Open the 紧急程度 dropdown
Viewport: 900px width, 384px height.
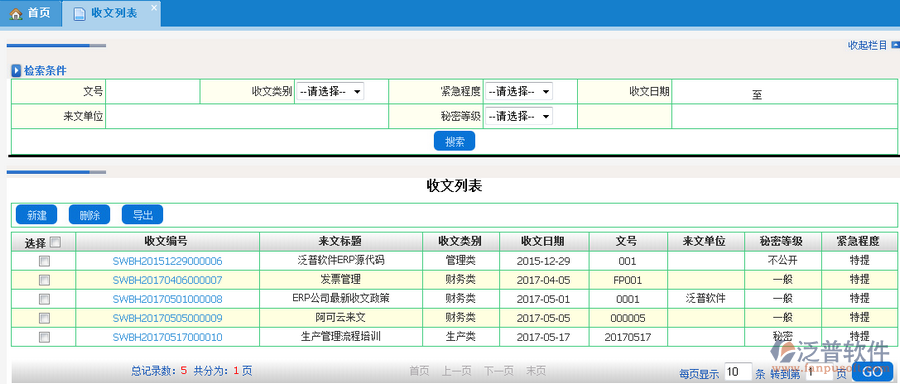pos(519,91)
